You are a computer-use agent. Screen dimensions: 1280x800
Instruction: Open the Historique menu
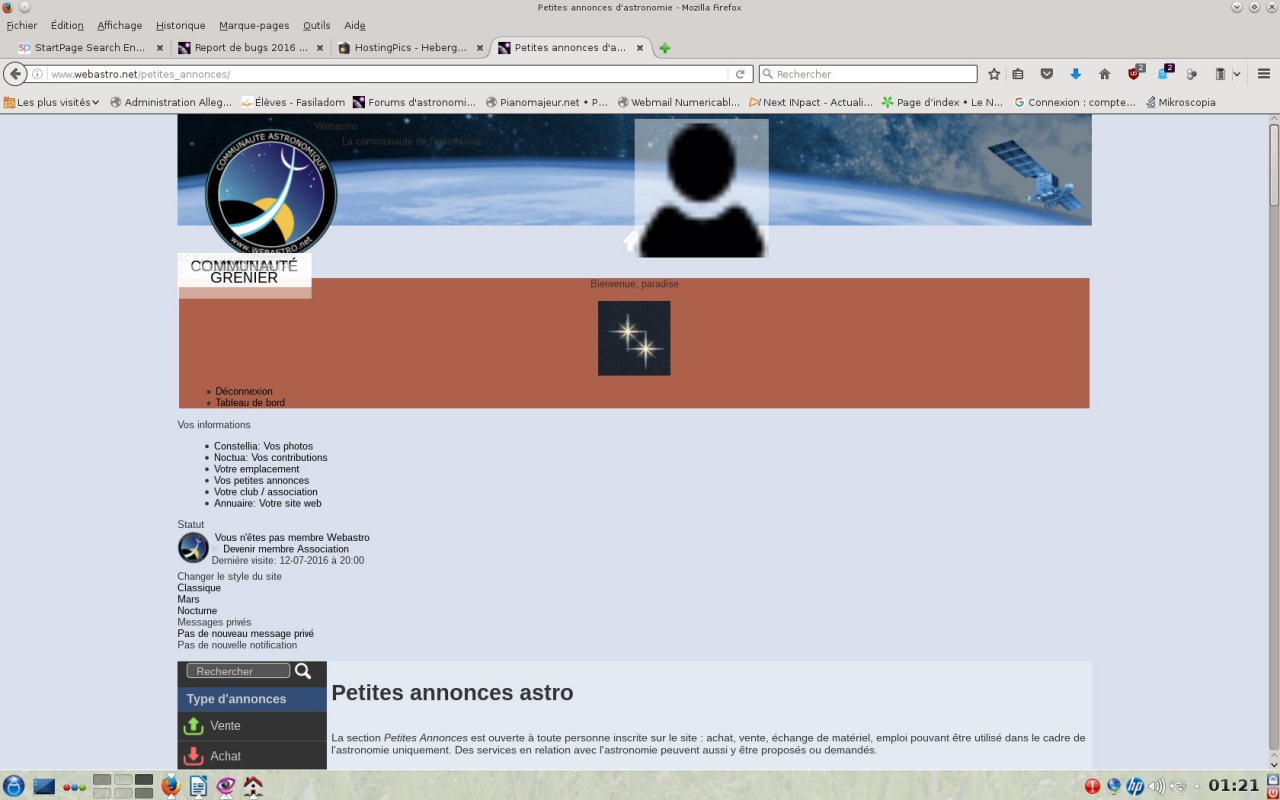[x=181, y=25]
